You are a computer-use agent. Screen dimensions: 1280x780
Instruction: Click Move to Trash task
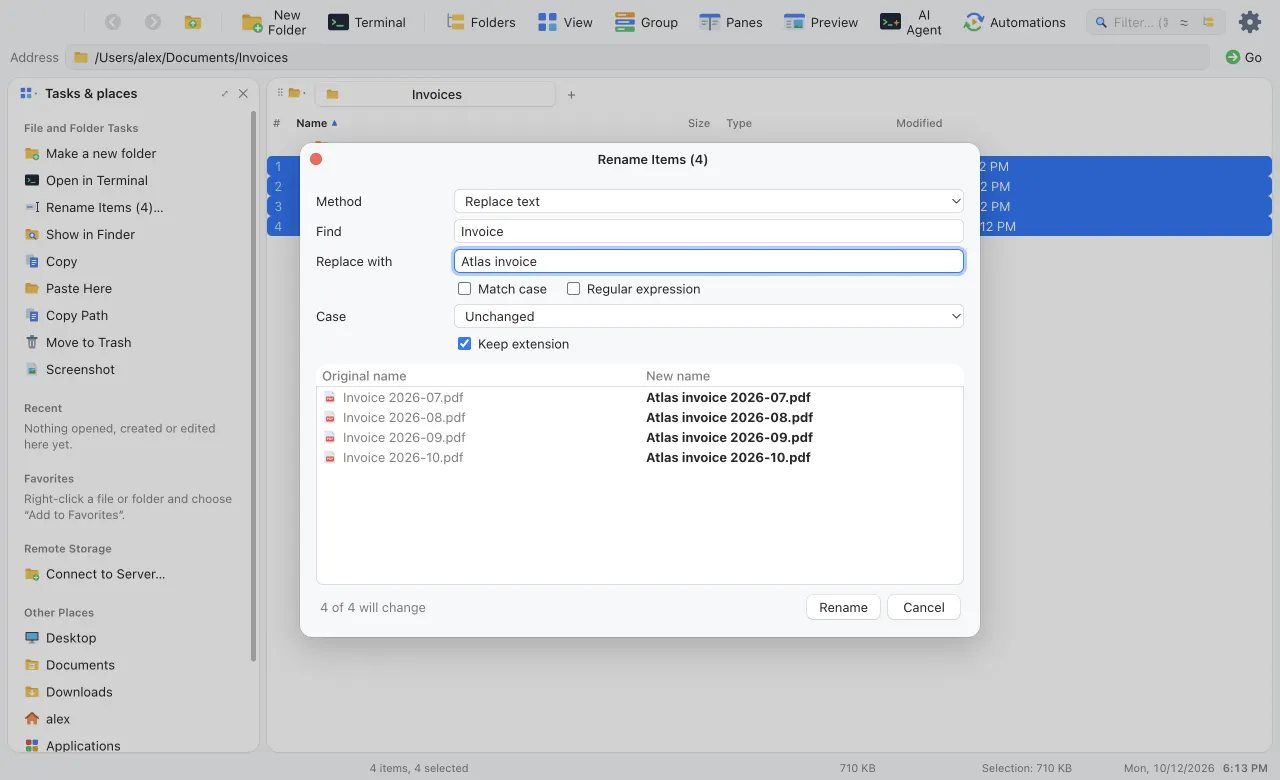[x=78, y=343]
